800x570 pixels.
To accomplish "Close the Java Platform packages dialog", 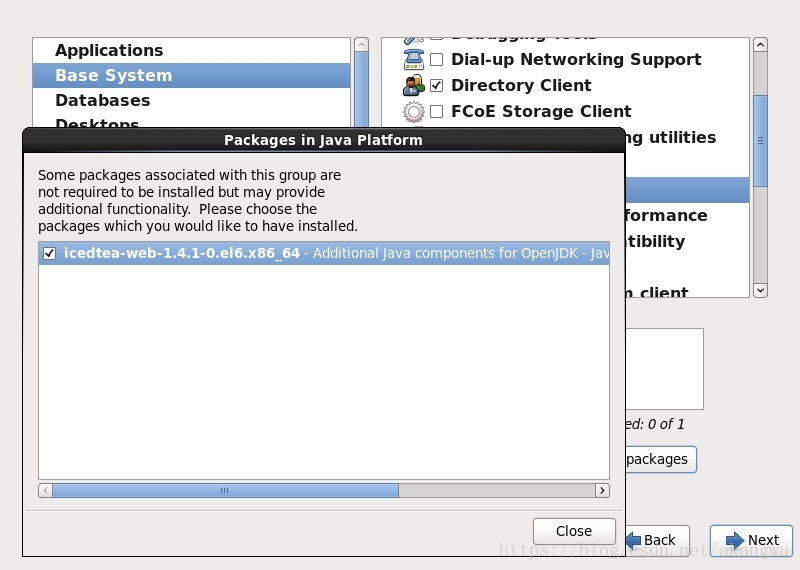I will tap(574, 531).
